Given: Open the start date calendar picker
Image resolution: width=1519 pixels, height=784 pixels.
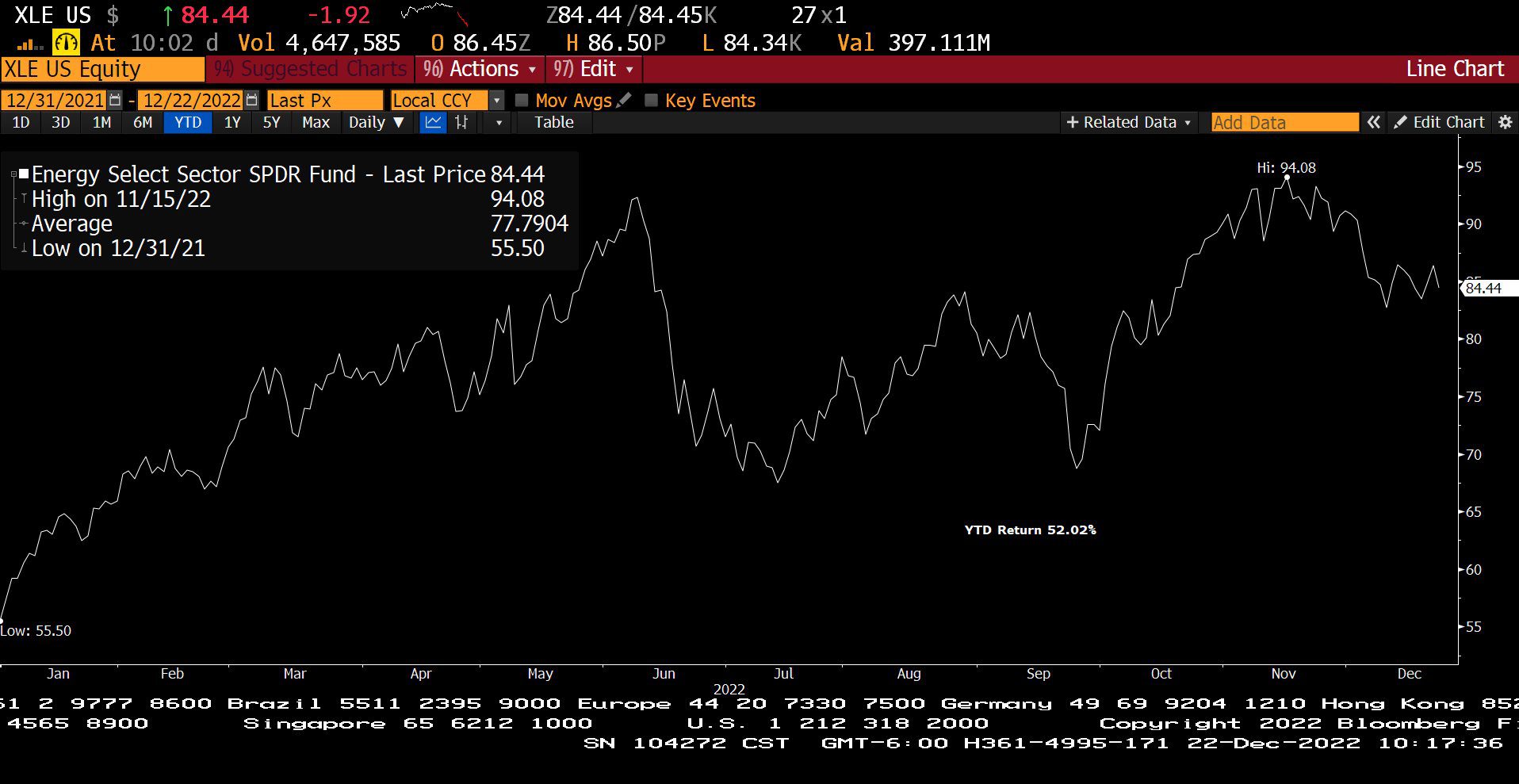Looking at the screenshot, I should click(116, 100).
